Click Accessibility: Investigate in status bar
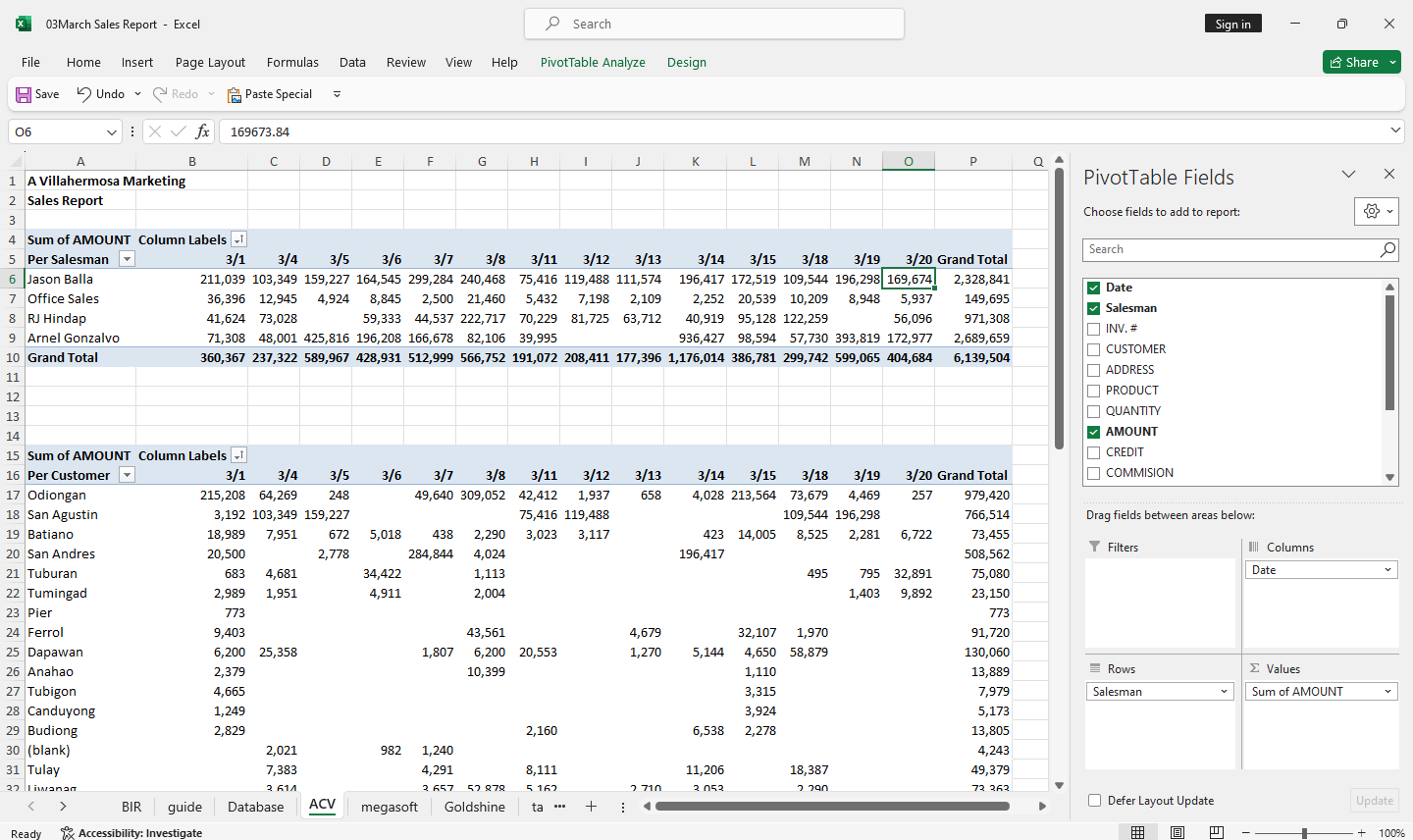 click(131, 833)
